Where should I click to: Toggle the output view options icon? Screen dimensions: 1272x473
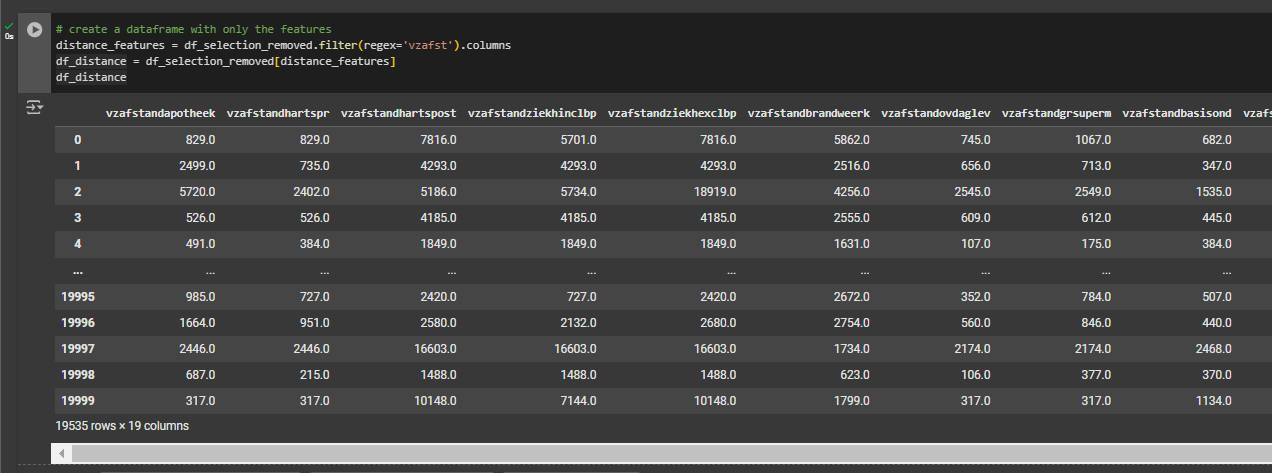(34, 106)
